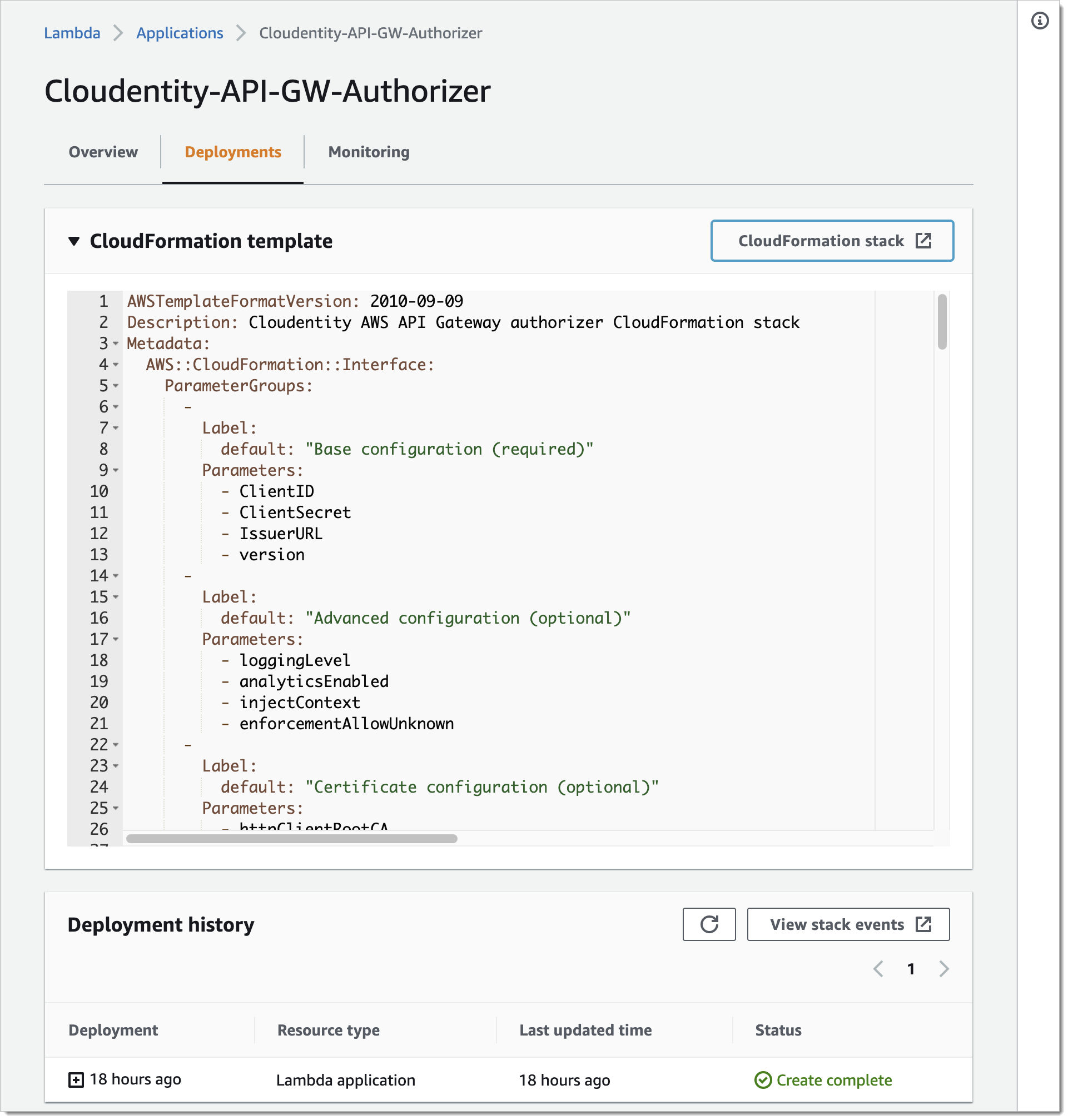Fold code at line 6
The height and width of the screenshot is (1120, 1068).
(116, 406)
